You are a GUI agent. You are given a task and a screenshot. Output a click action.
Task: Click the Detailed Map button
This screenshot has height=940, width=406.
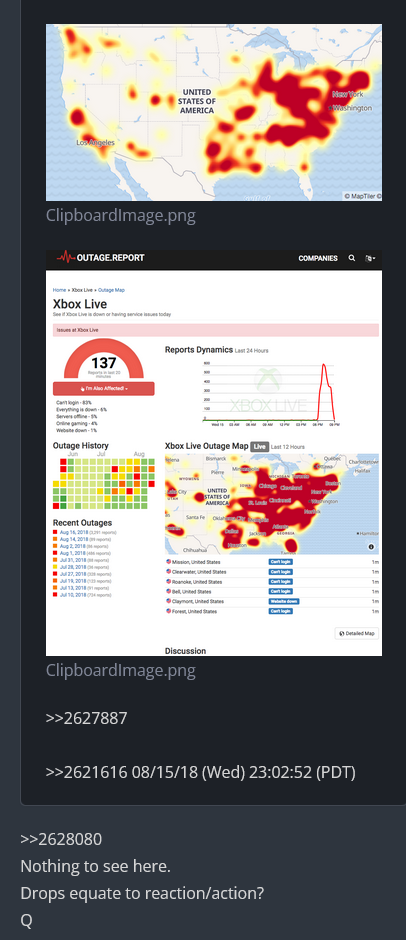(x=357, y=633)
